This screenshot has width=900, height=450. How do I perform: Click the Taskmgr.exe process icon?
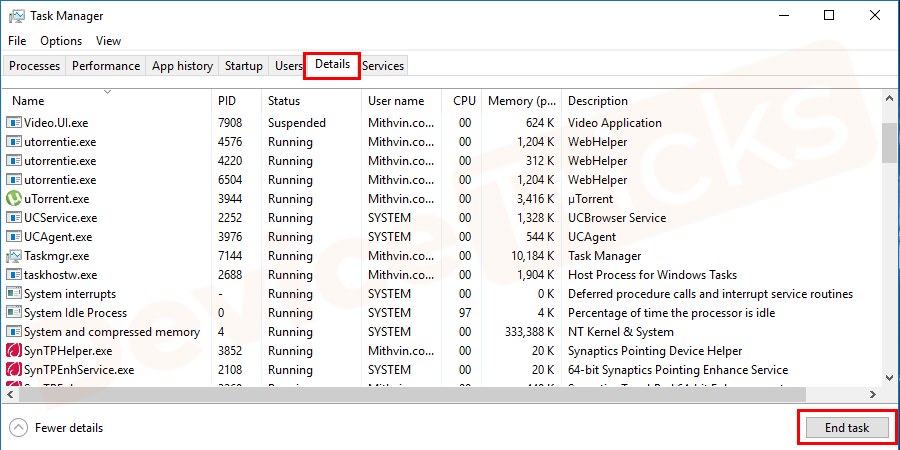click(13, 256)
